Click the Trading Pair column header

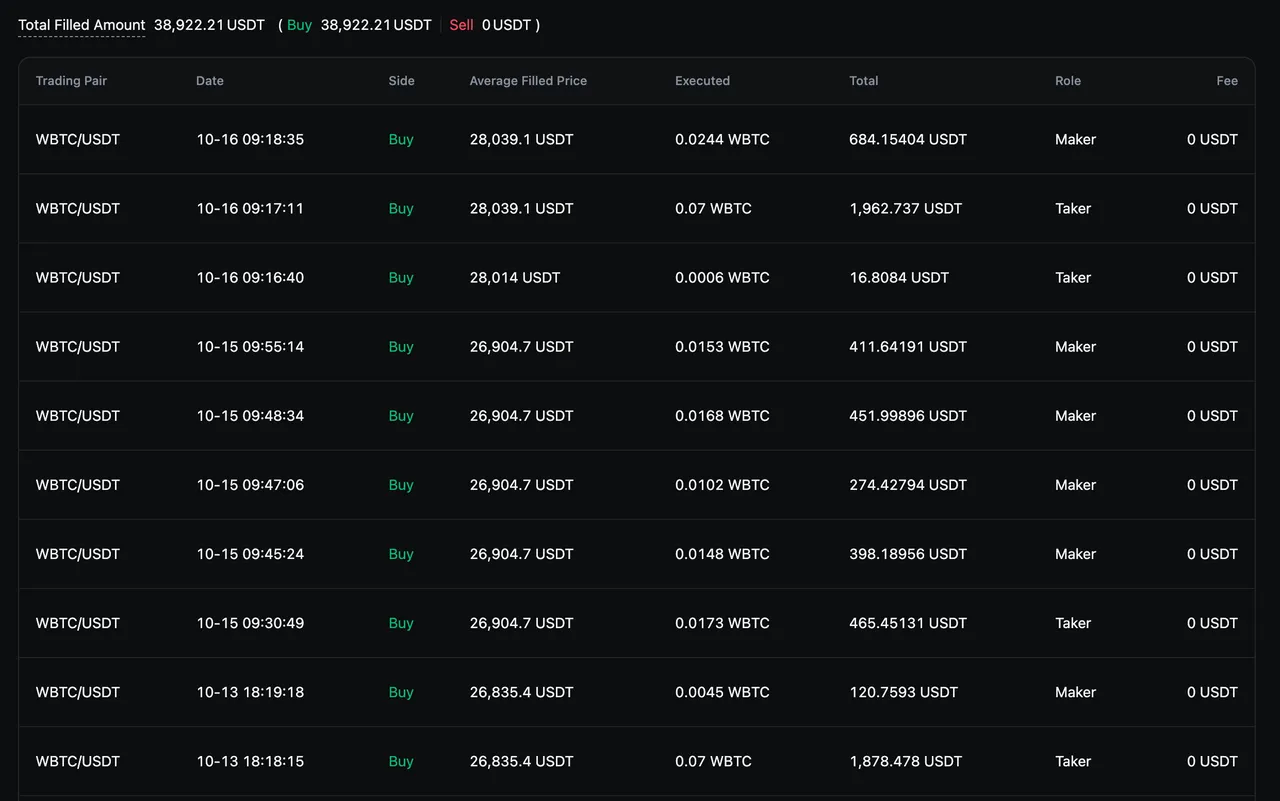point(71,81)
